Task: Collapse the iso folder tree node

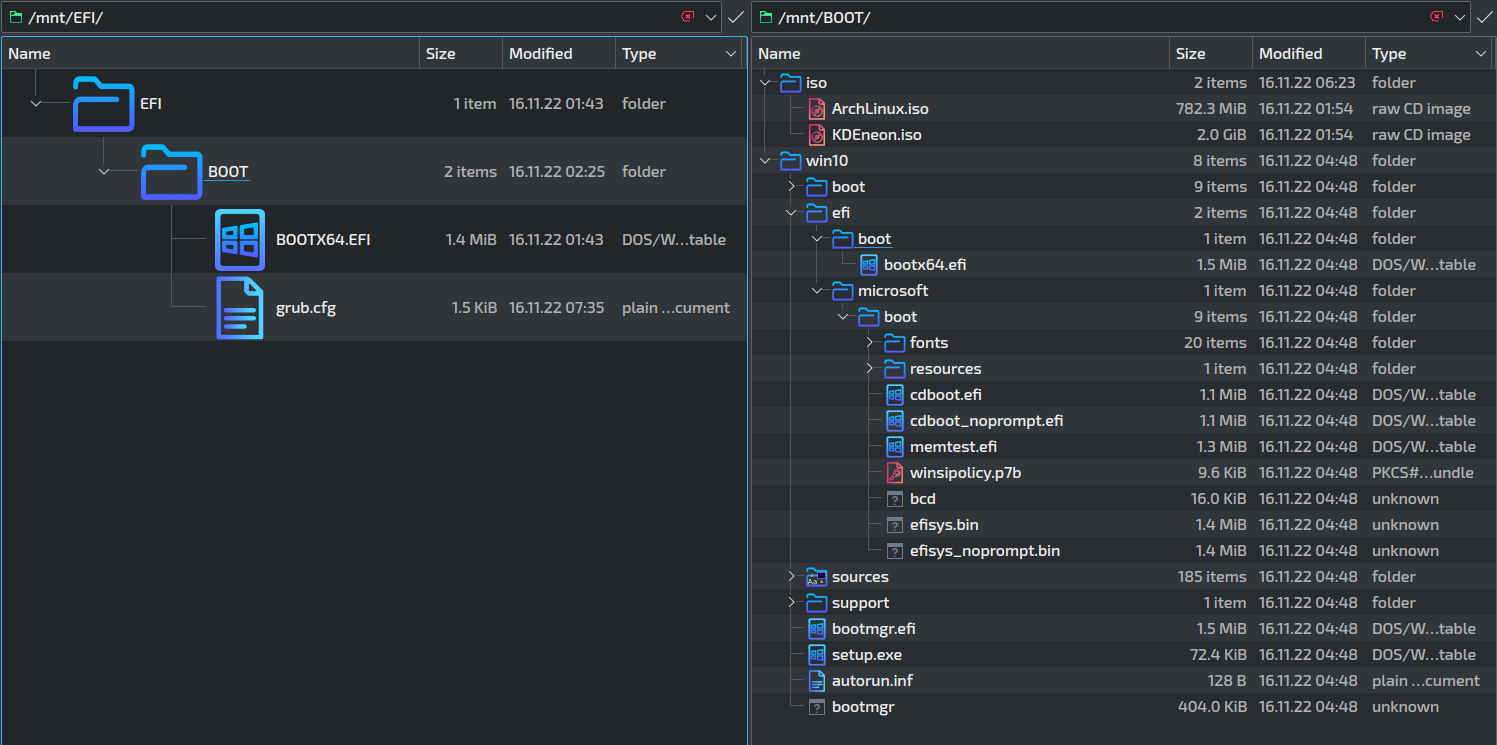Action: point(765,83)
